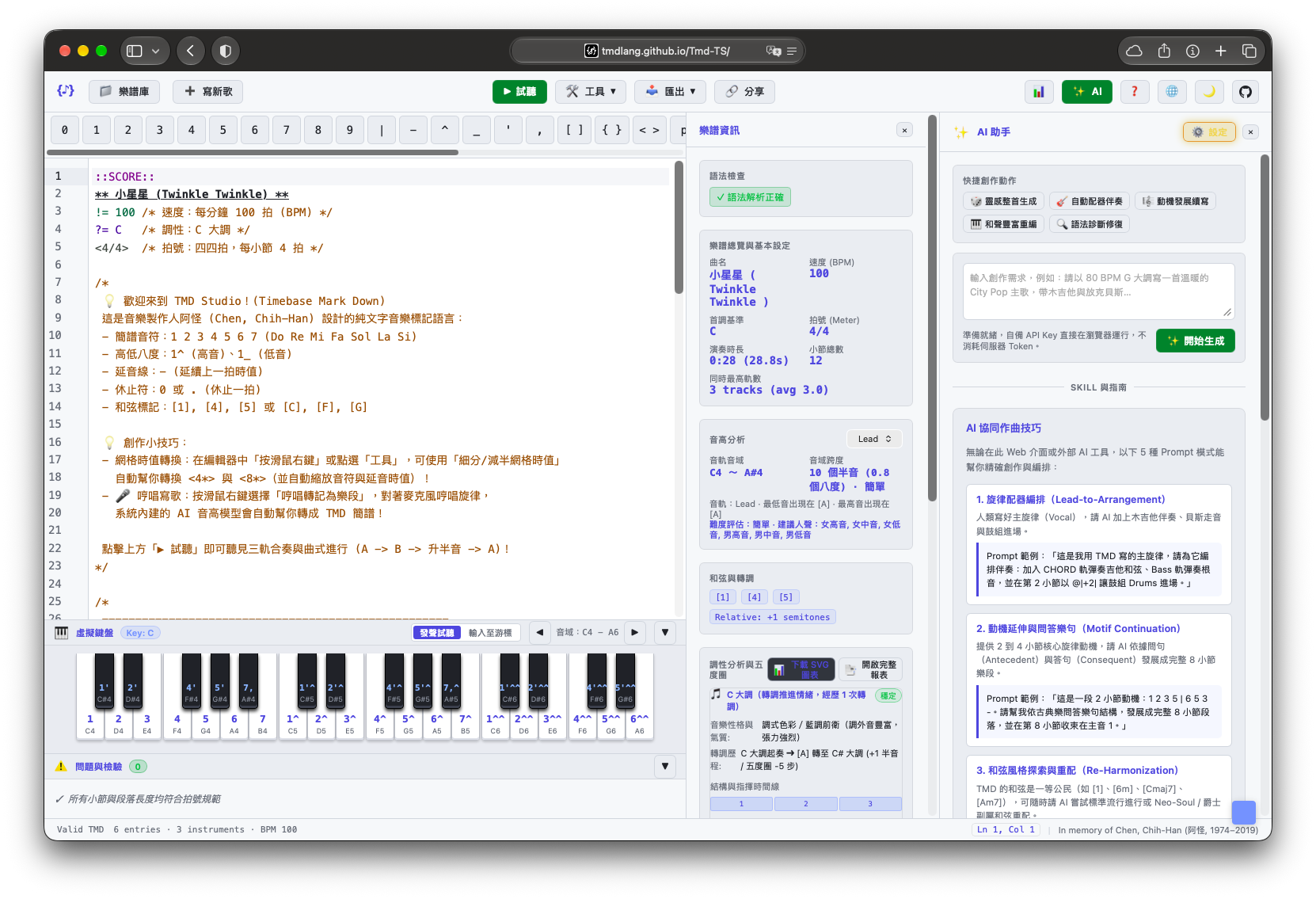Image resolution: width=1316 pixels, height=899 pixels.
Task: Open Safari share icon
Action: [x=1164, y=51]
